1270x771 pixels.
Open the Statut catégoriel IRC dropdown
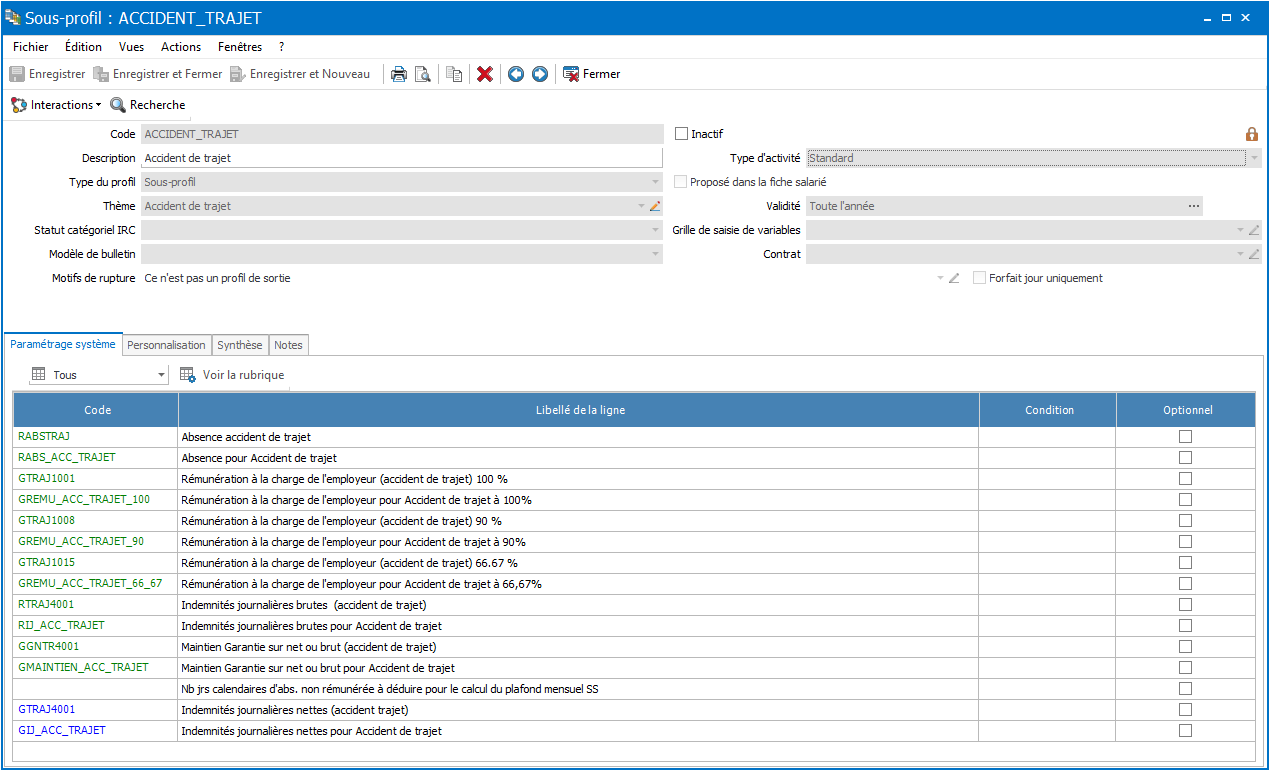tap(655, 230)
